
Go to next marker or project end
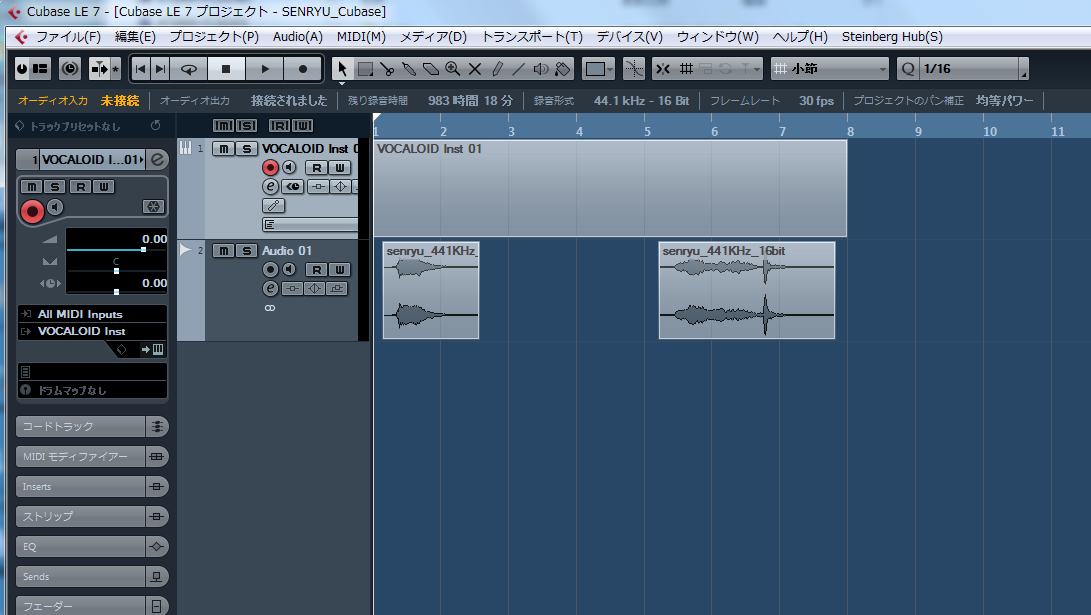coord(161,69)
